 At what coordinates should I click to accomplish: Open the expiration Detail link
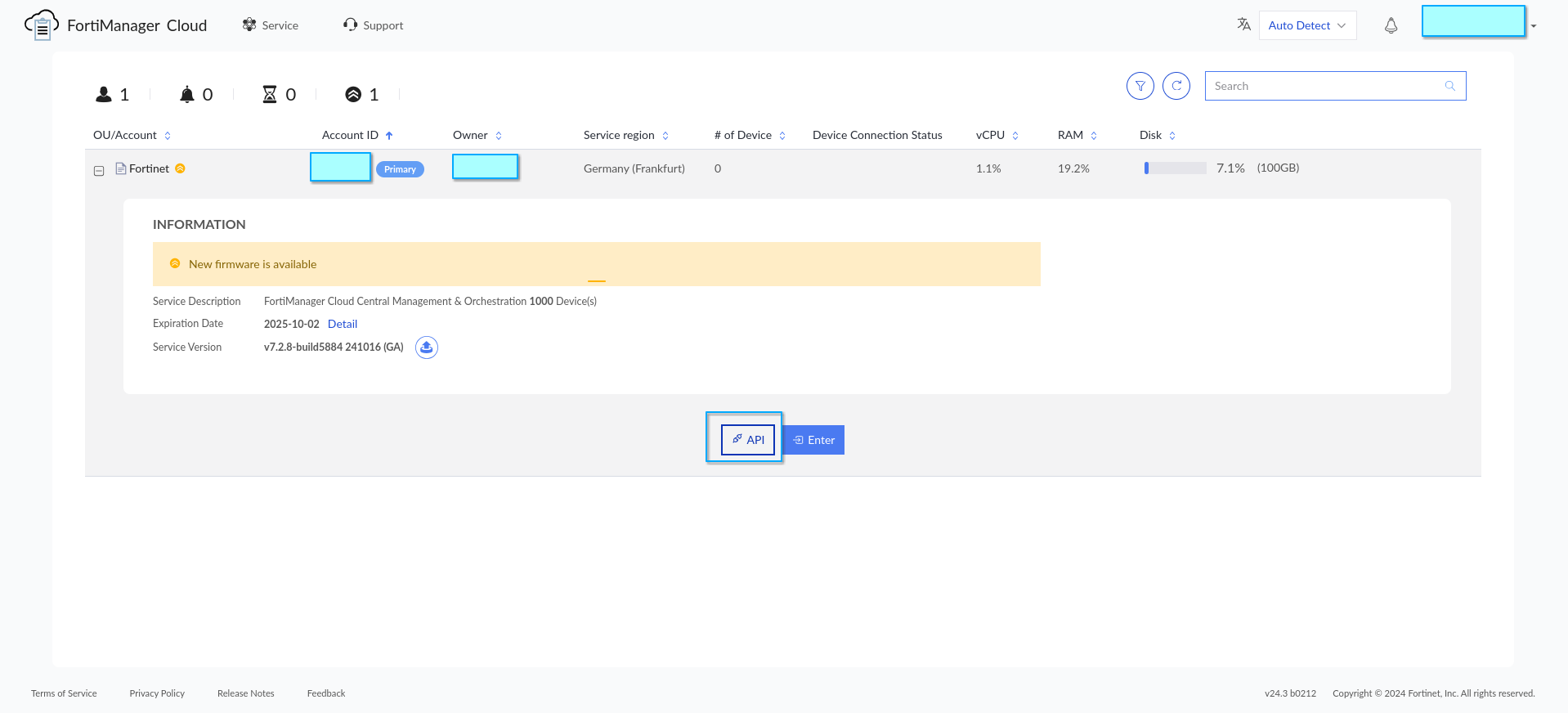tap(343, 324)
